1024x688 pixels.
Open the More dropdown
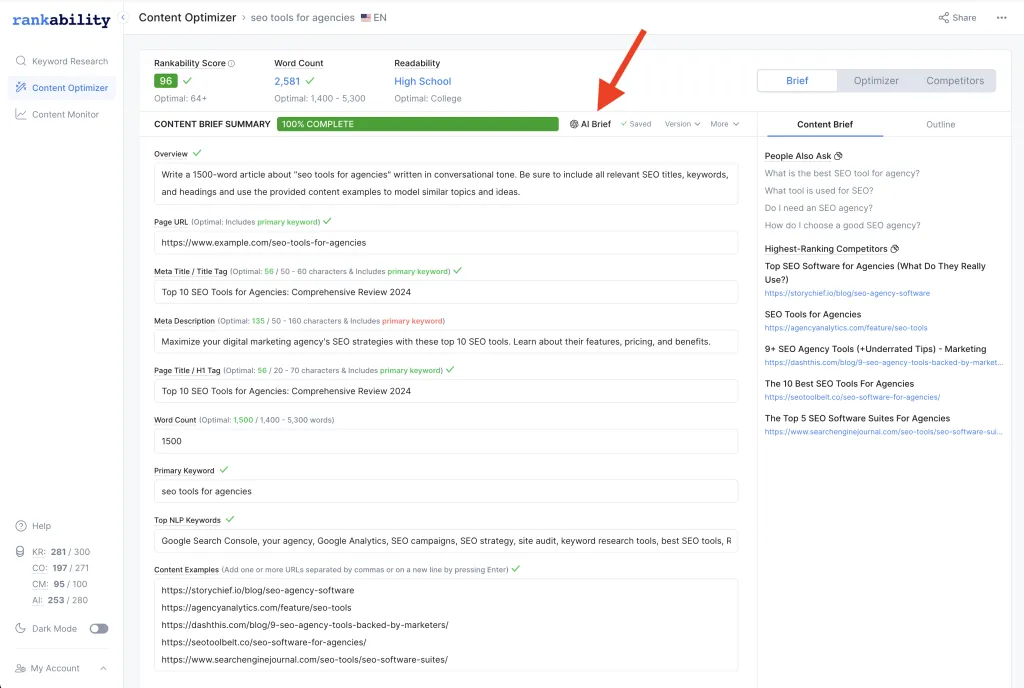coord(724,124)
